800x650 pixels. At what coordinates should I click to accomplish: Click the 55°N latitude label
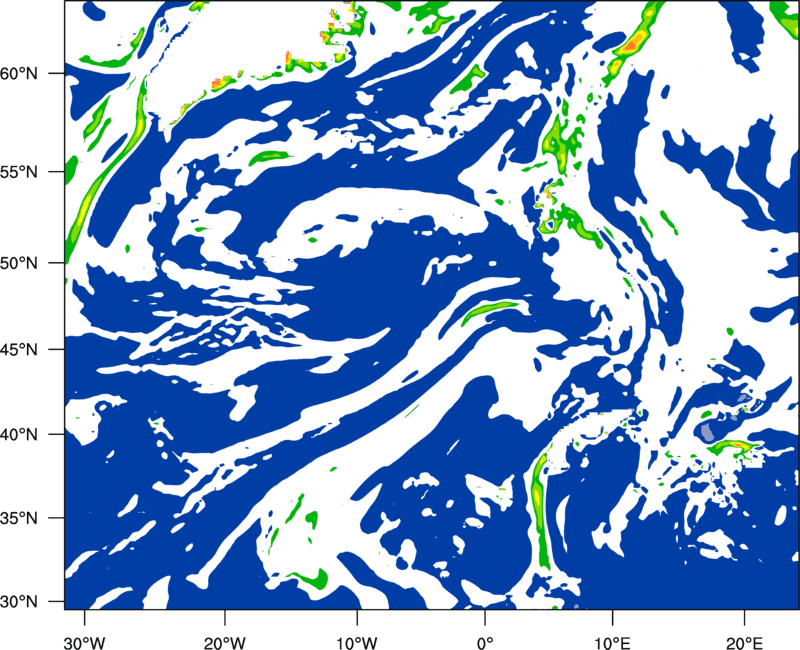(19, 172)
